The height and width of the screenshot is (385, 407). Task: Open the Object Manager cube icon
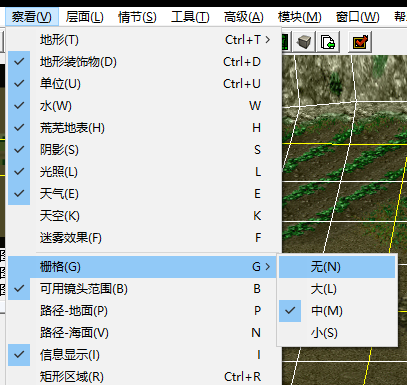coord(304,42)
